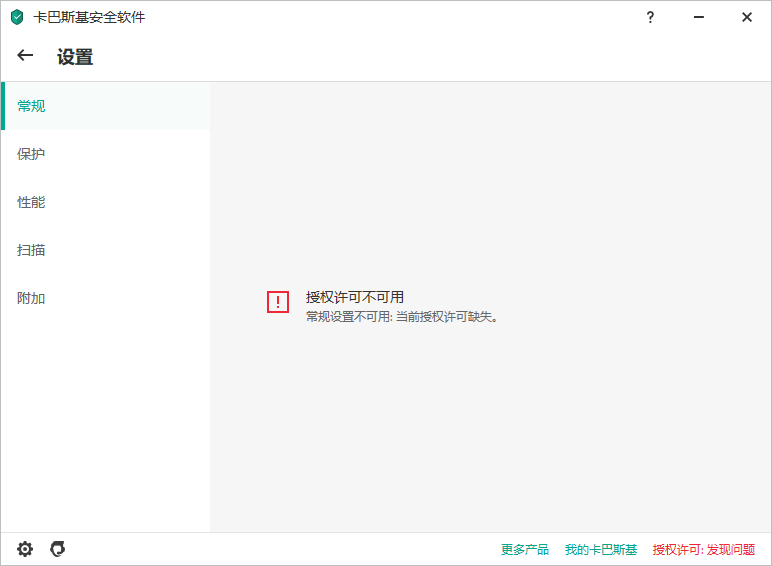Close the Kaspersky settings window
This screenshot has width=772, height=566.
747,17
